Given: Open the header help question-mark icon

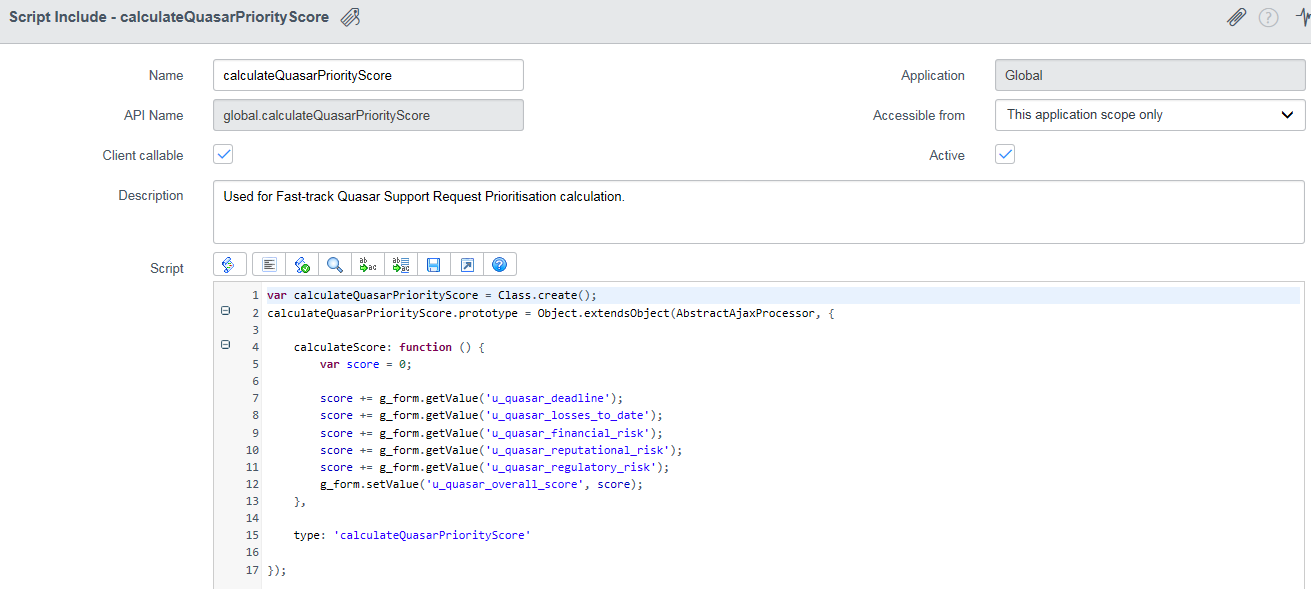Looking at the screenshot, I should click(1269, 17).
